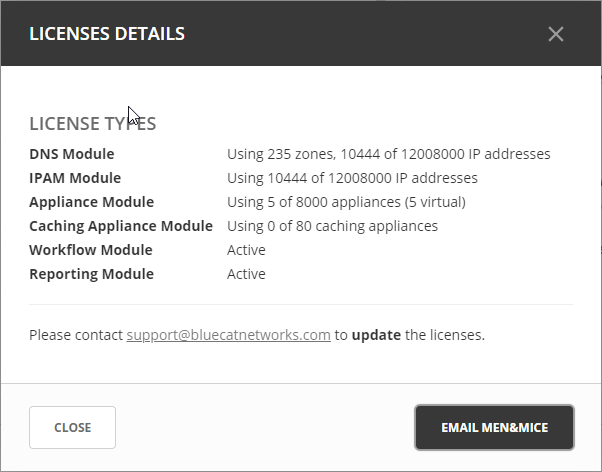Click the 'Please contact' text
The height and width of the screenshot is (472, 602).
[x=76, y=335]
